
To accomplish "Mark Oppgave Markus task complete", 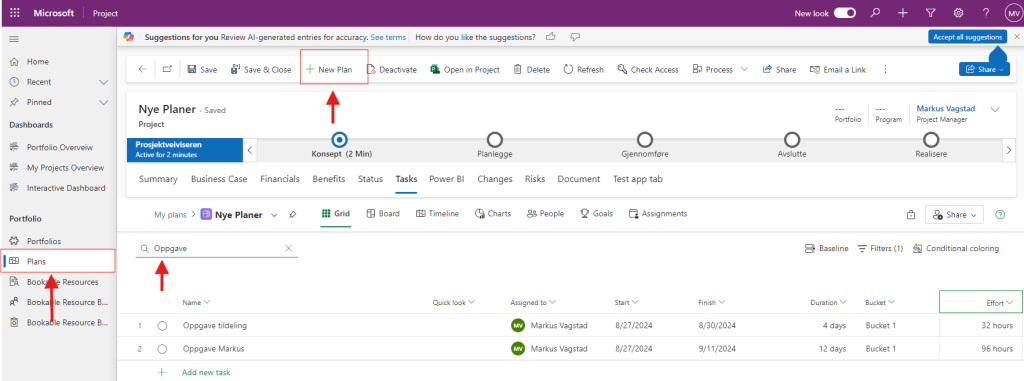I will 162,349.
